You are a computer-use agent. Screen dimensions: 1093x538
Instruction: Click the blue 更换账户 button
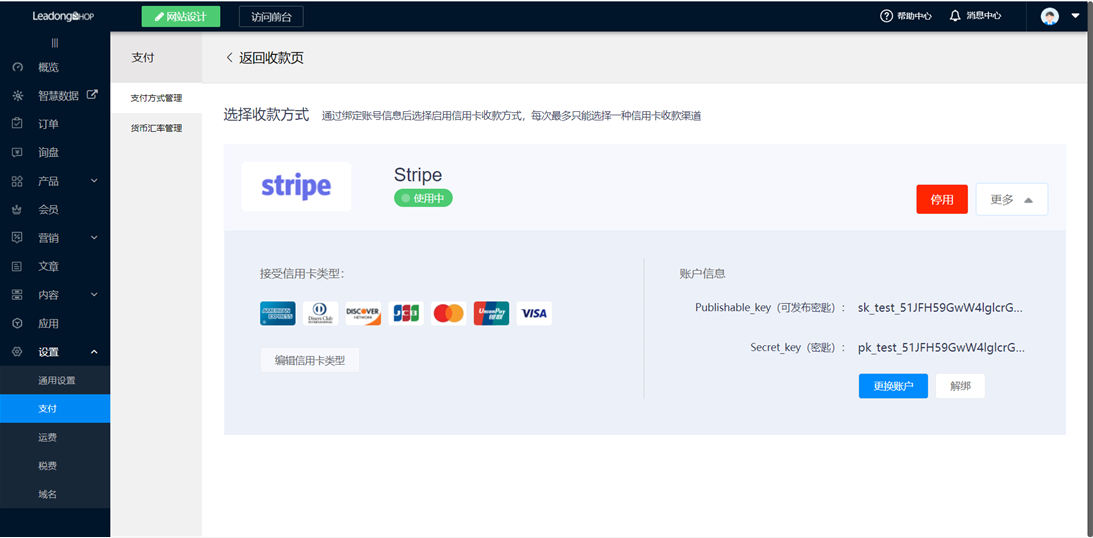893,386
